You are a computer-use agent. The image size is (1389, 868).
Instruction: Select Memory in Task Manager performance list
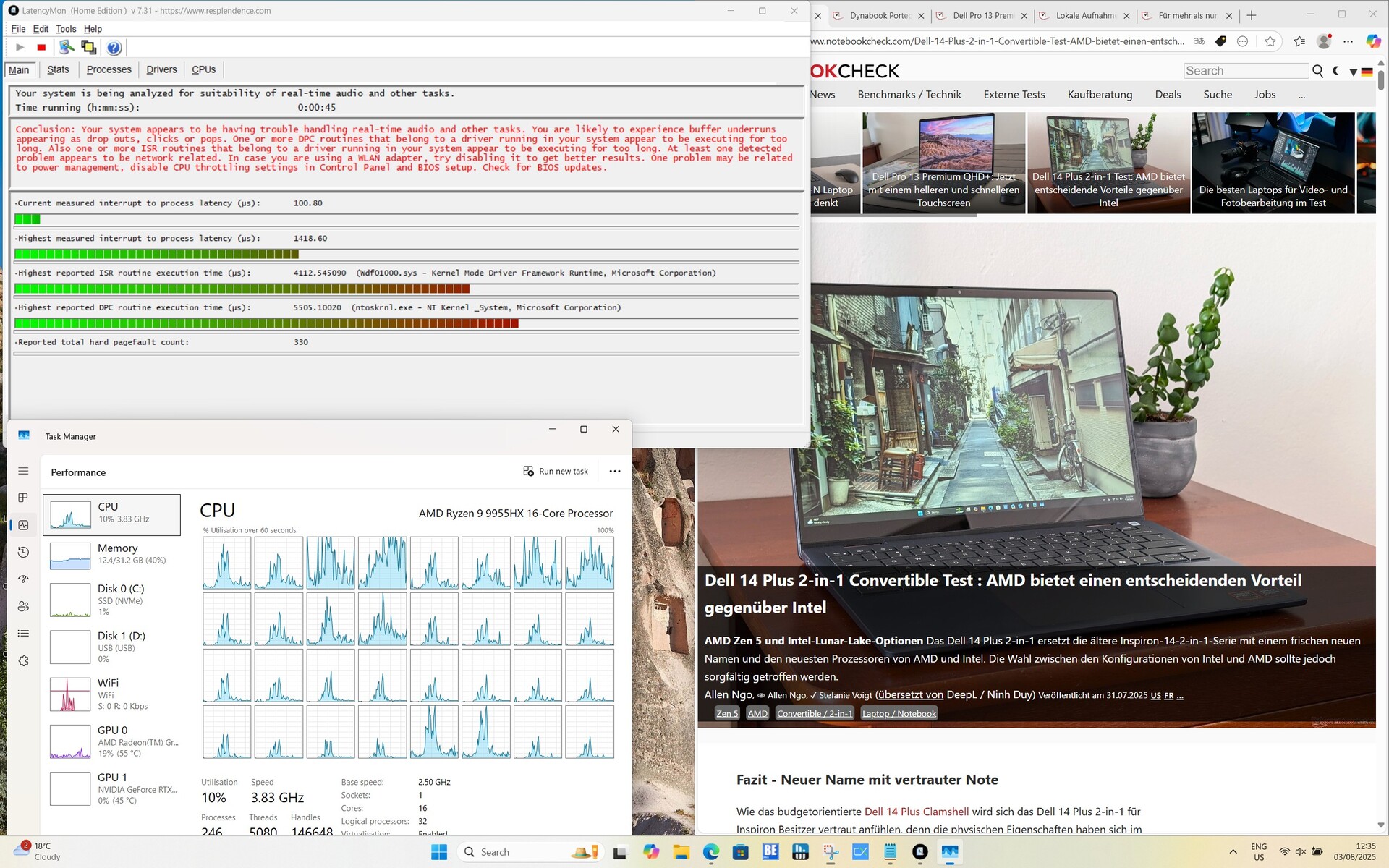(x=112, y=554)
